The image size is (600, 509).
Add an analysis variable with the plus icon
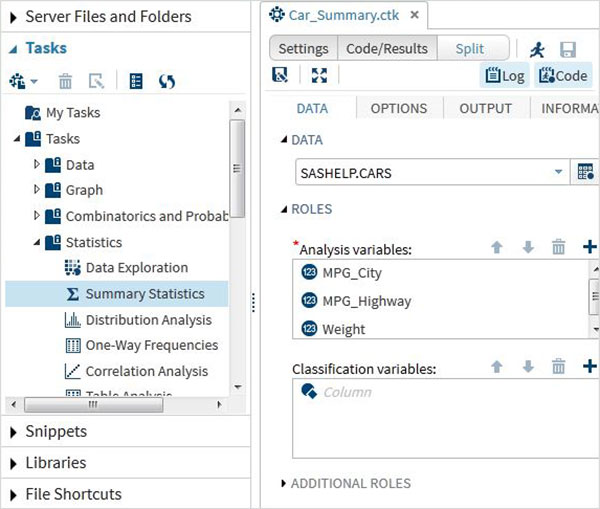click(x=589, y=247)
